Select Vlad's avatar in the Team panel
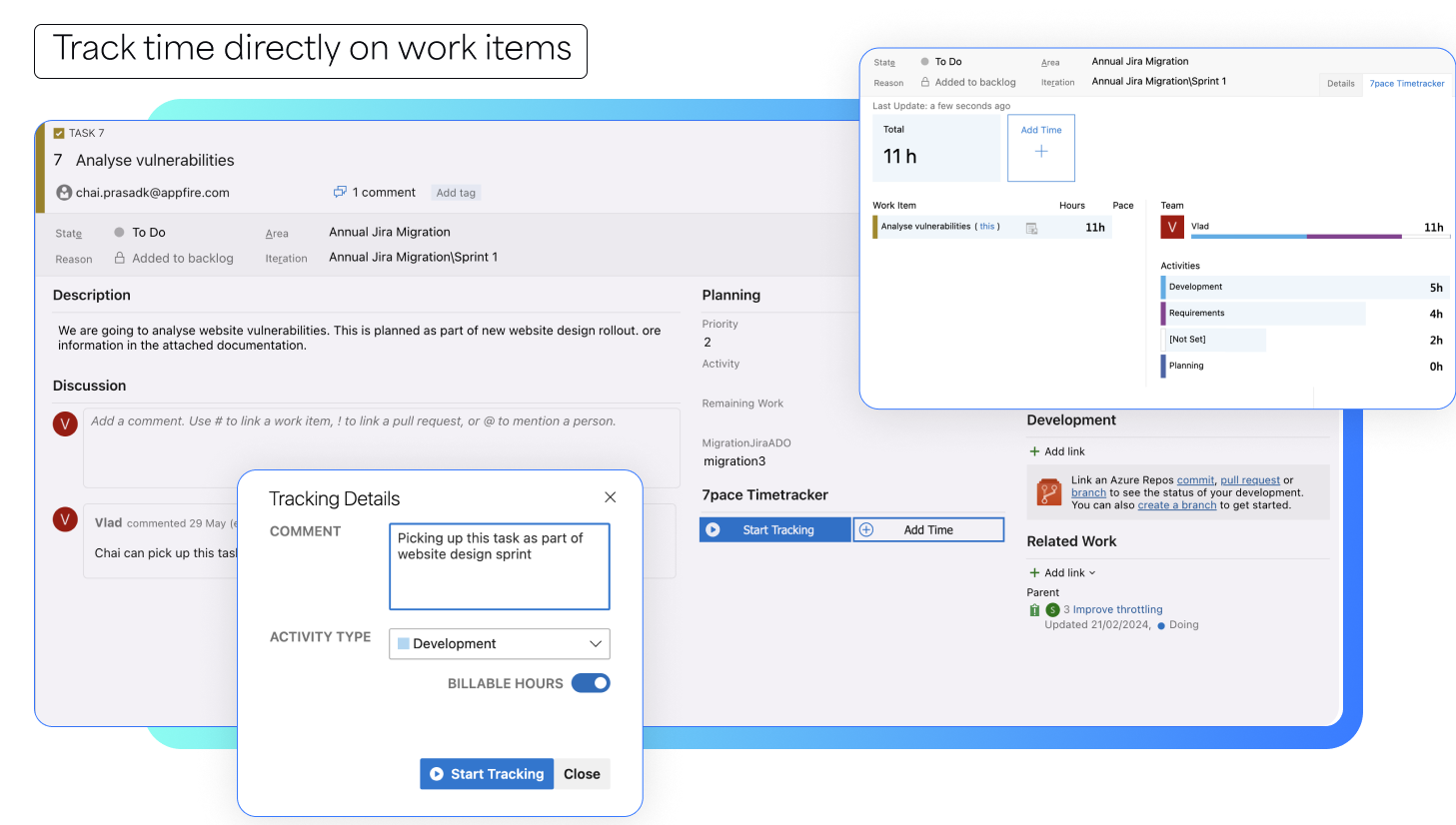The height and width of the screenshot is (825, 1456). [1171, 227]
